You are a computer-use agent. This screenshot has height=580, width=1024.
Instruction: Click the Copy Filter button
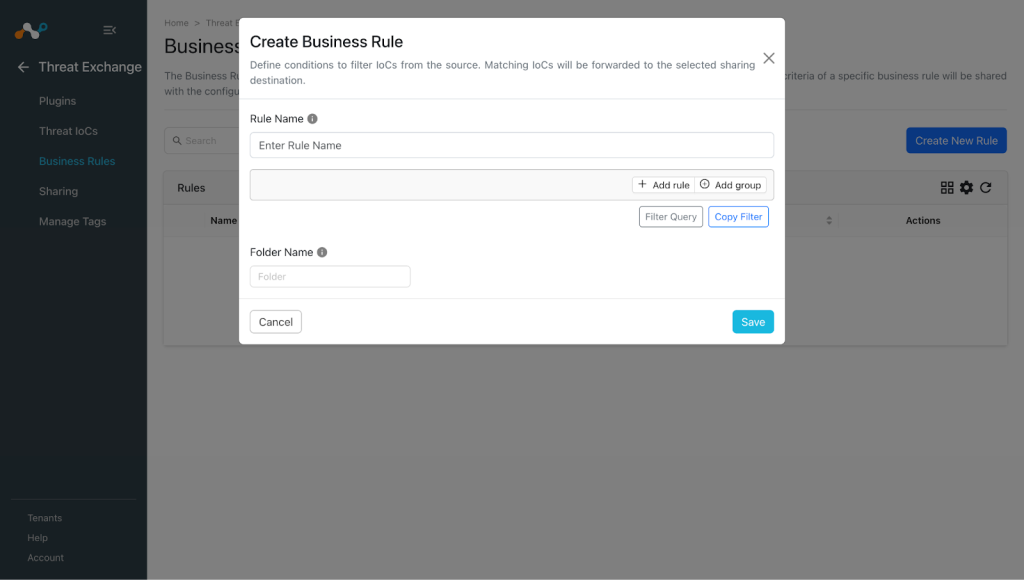738,217
